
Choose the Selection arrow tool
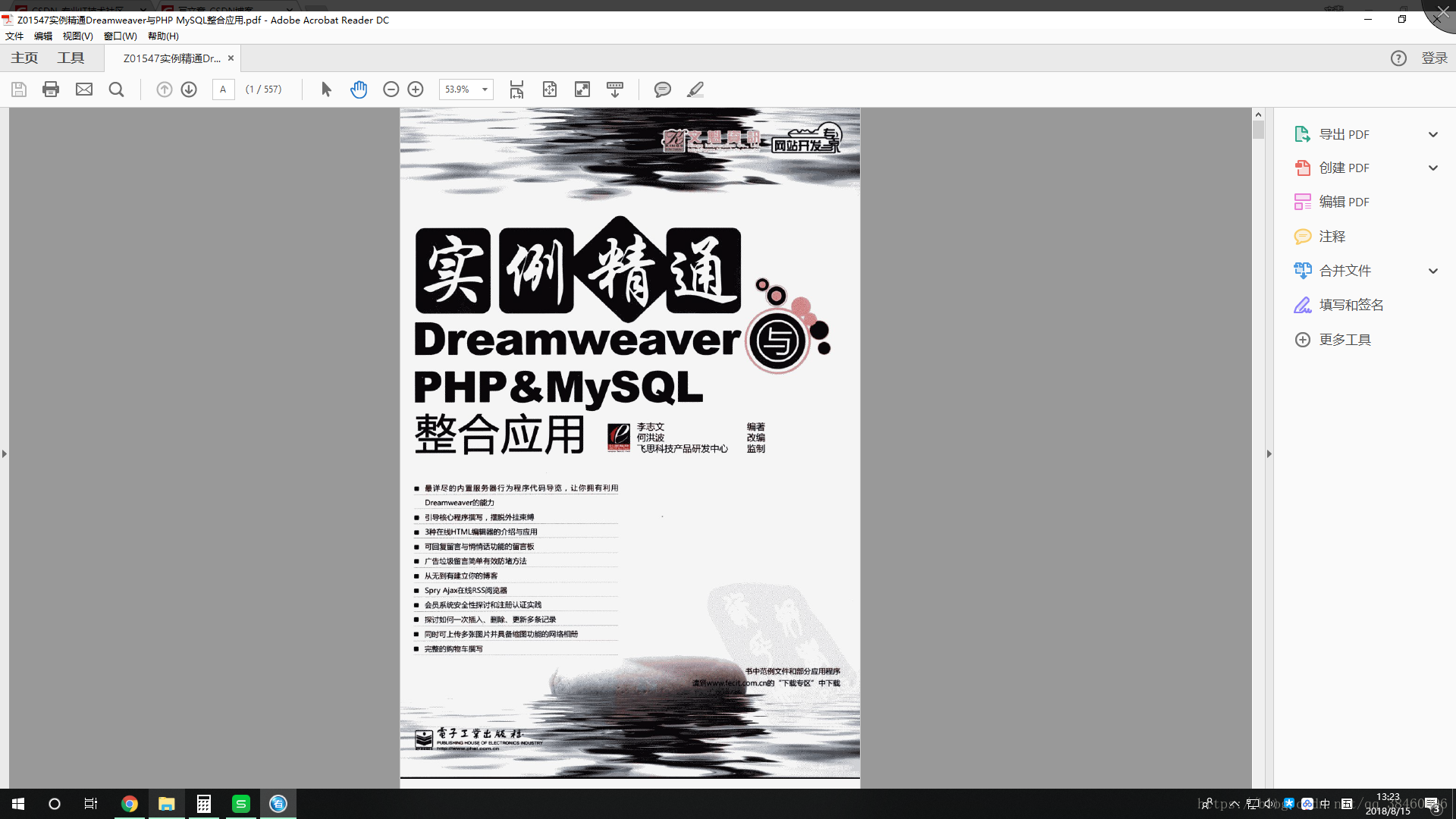326,89
